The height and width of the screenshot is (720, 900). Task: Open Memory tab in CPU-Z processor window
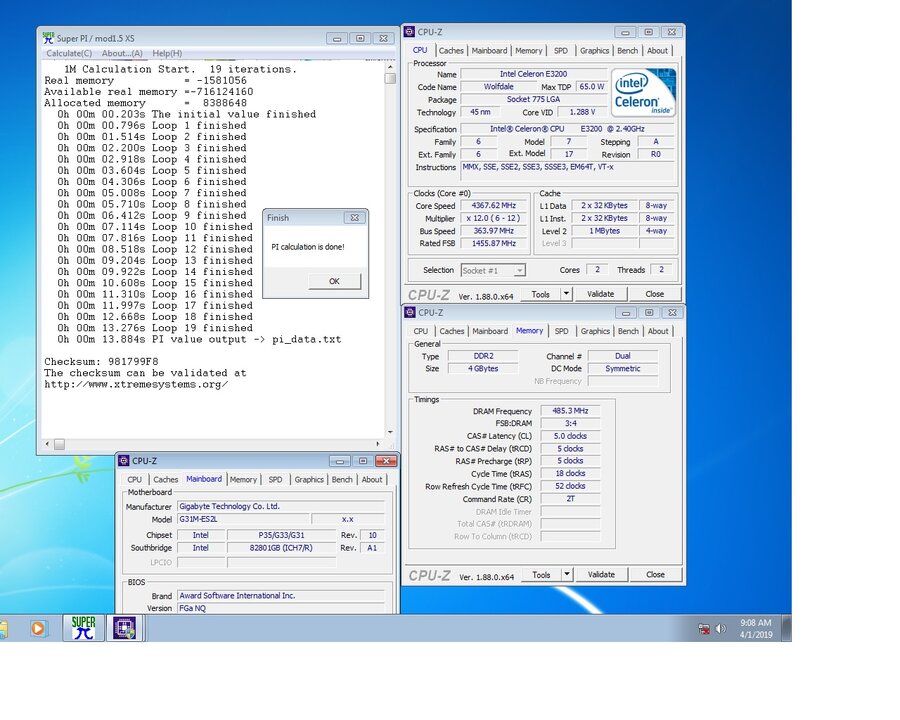529,51
